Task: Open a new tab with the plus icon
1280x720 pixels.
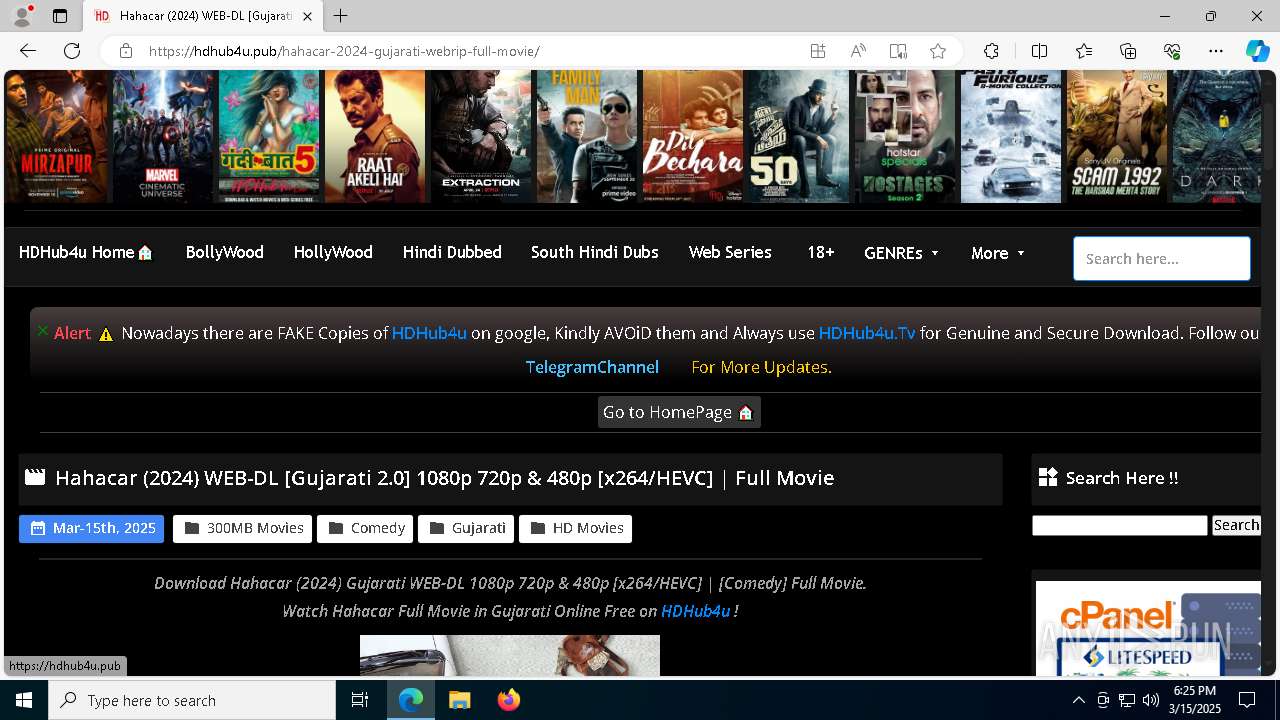Action: tap(341, 16)
